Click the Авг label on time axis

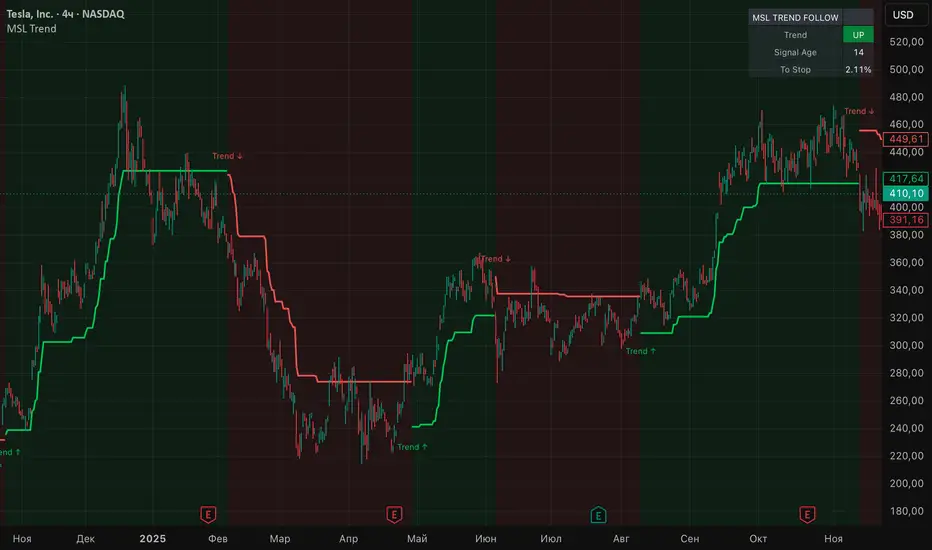pos(621,539)
